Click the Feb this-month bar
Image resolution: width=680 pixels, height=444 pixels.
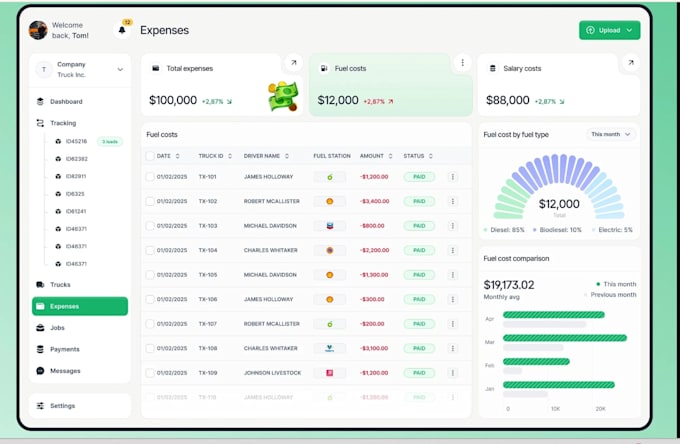tap(536, 361)
